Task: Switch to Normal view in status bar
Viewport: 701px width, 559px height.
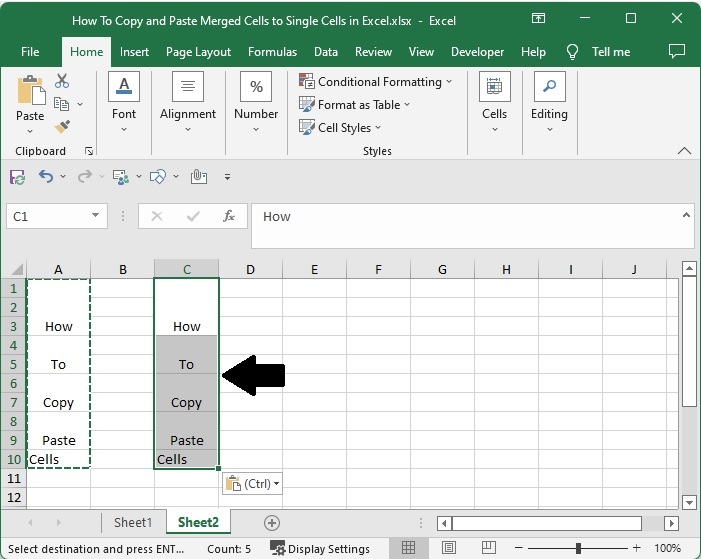Action: click(409, 548)
